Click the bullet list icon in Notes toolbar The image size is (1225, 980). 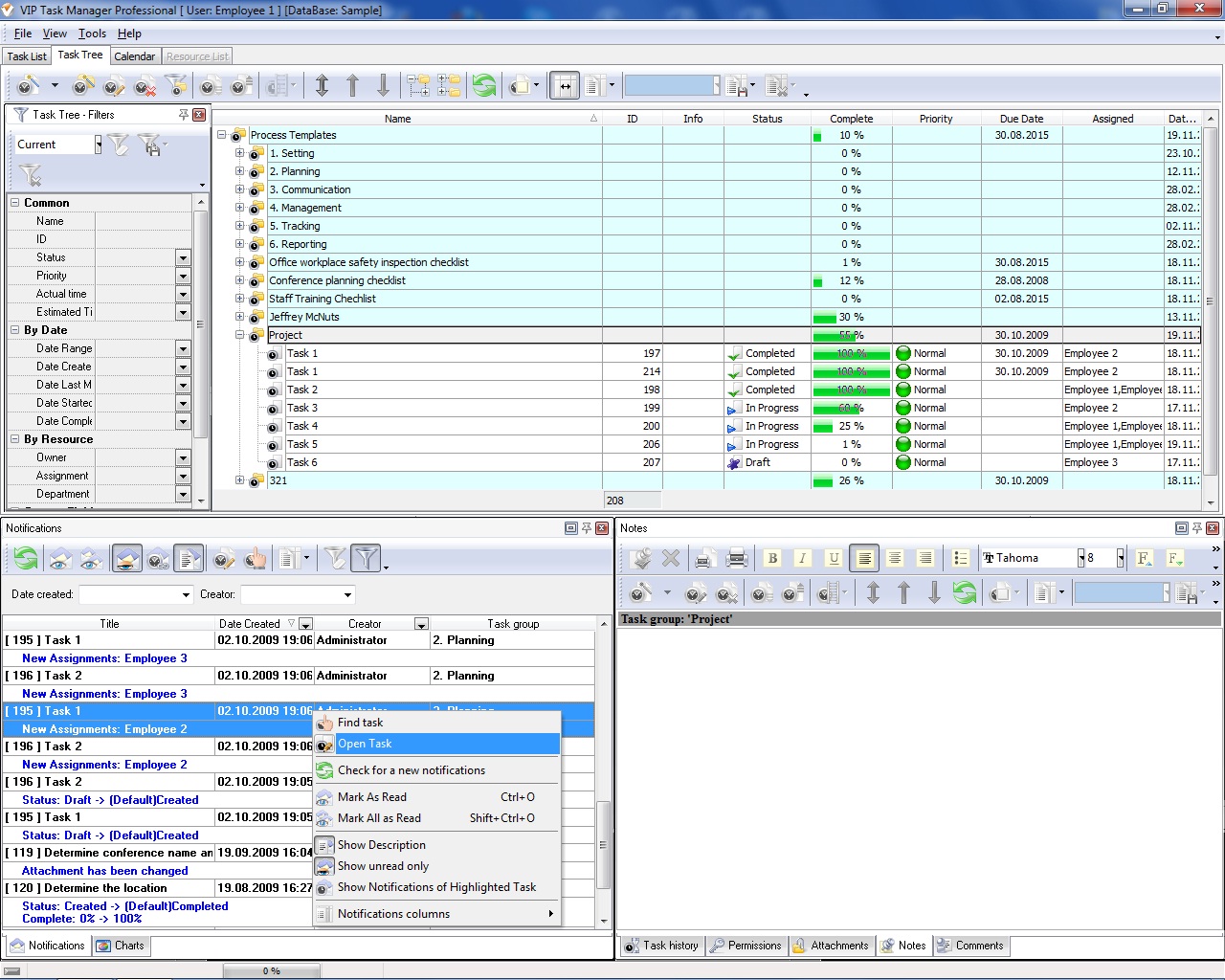click(x=961, y=558)
